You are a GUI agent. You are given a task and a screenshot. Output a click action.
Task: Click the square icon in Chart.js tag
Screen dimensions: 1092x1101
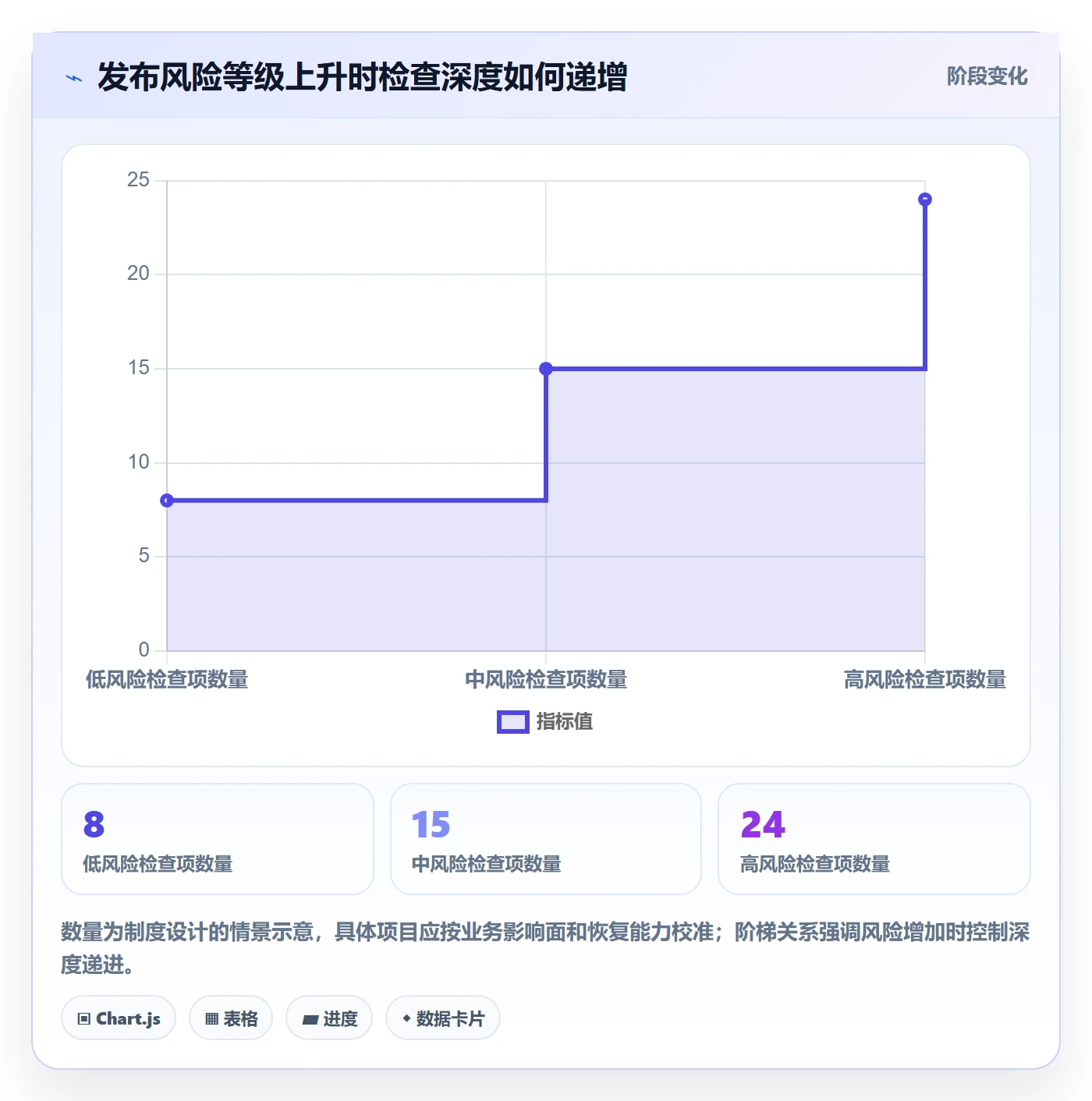click(x=84, y=1019)
